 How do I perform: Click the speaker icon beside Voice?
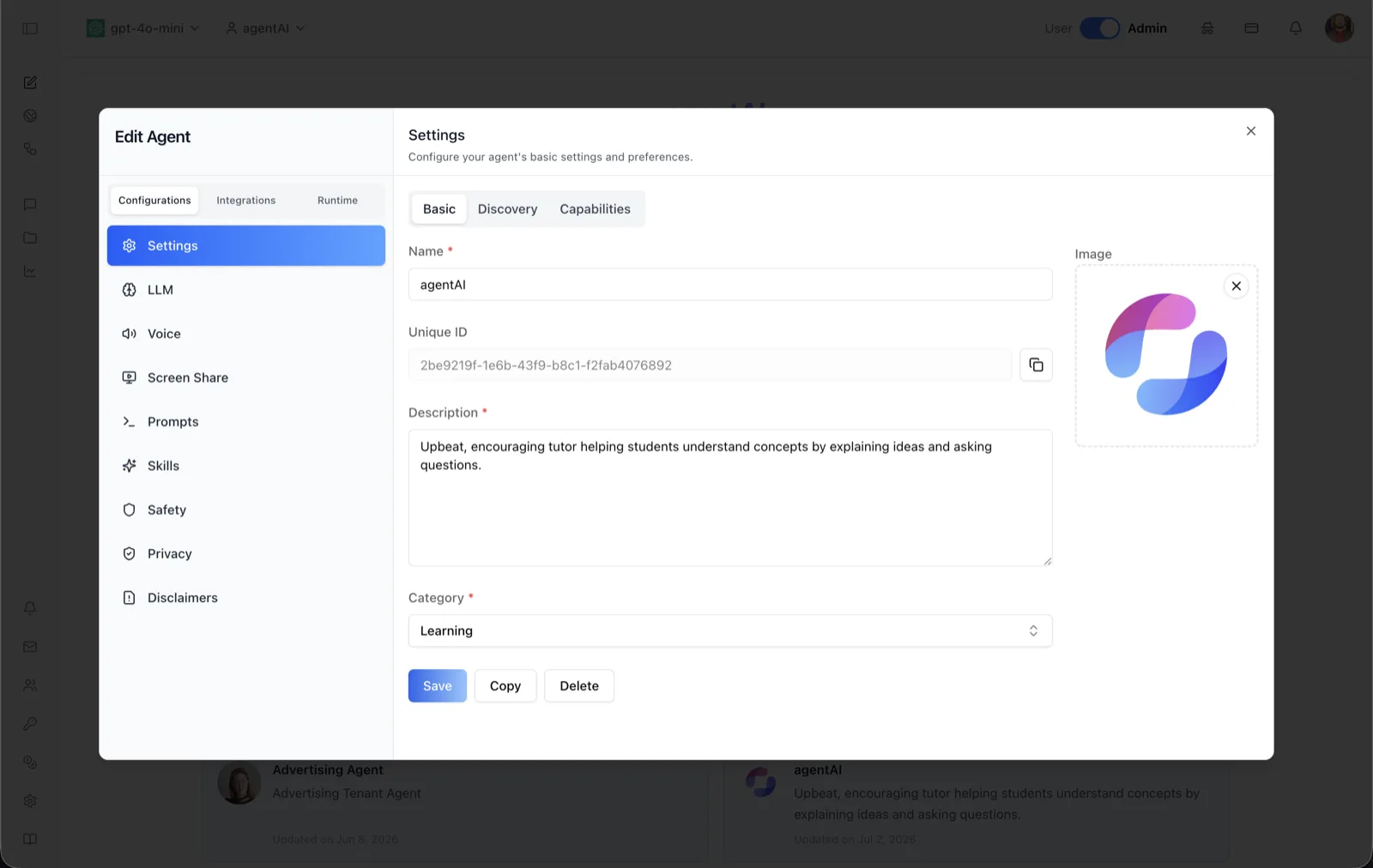130,334
